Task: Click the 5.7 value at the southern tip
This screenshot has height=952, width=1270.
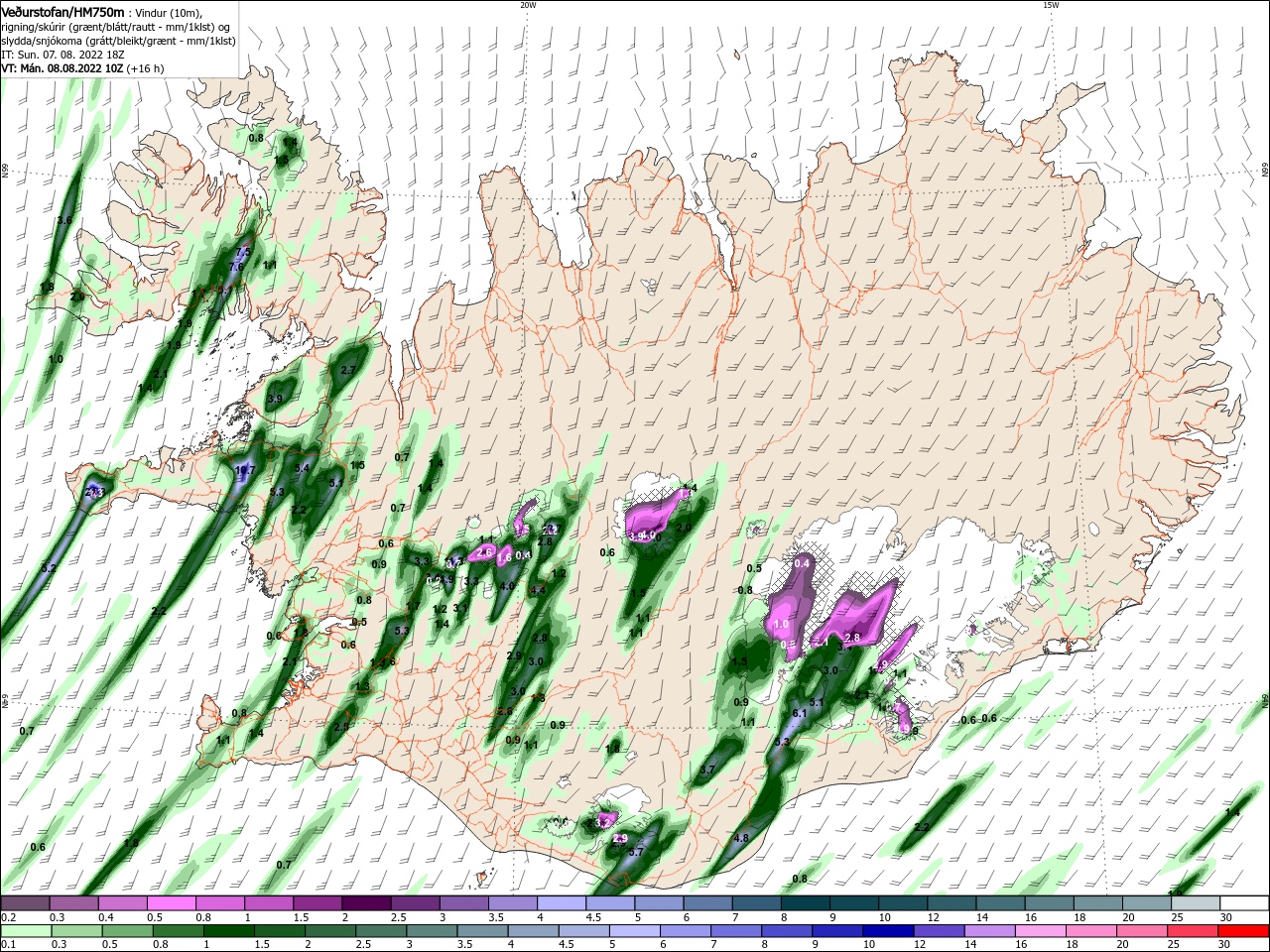Action: [636, 852]
